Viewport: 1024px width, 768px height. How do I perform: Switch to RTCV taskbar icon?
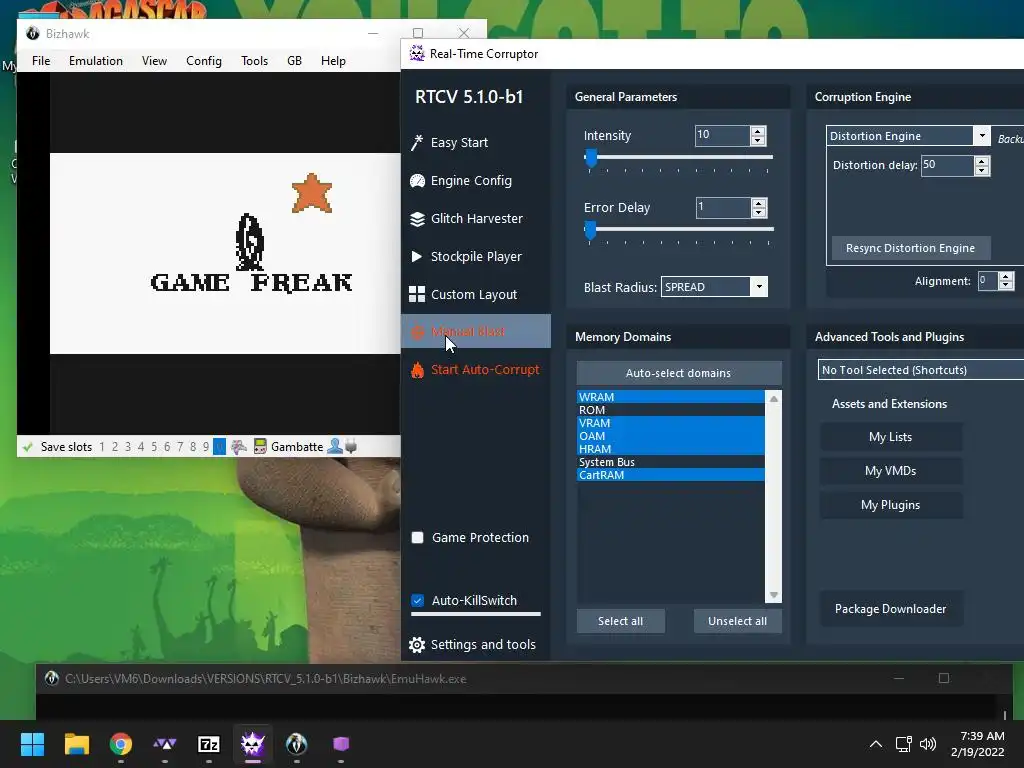pyautogui.click(x=253, y=744)
